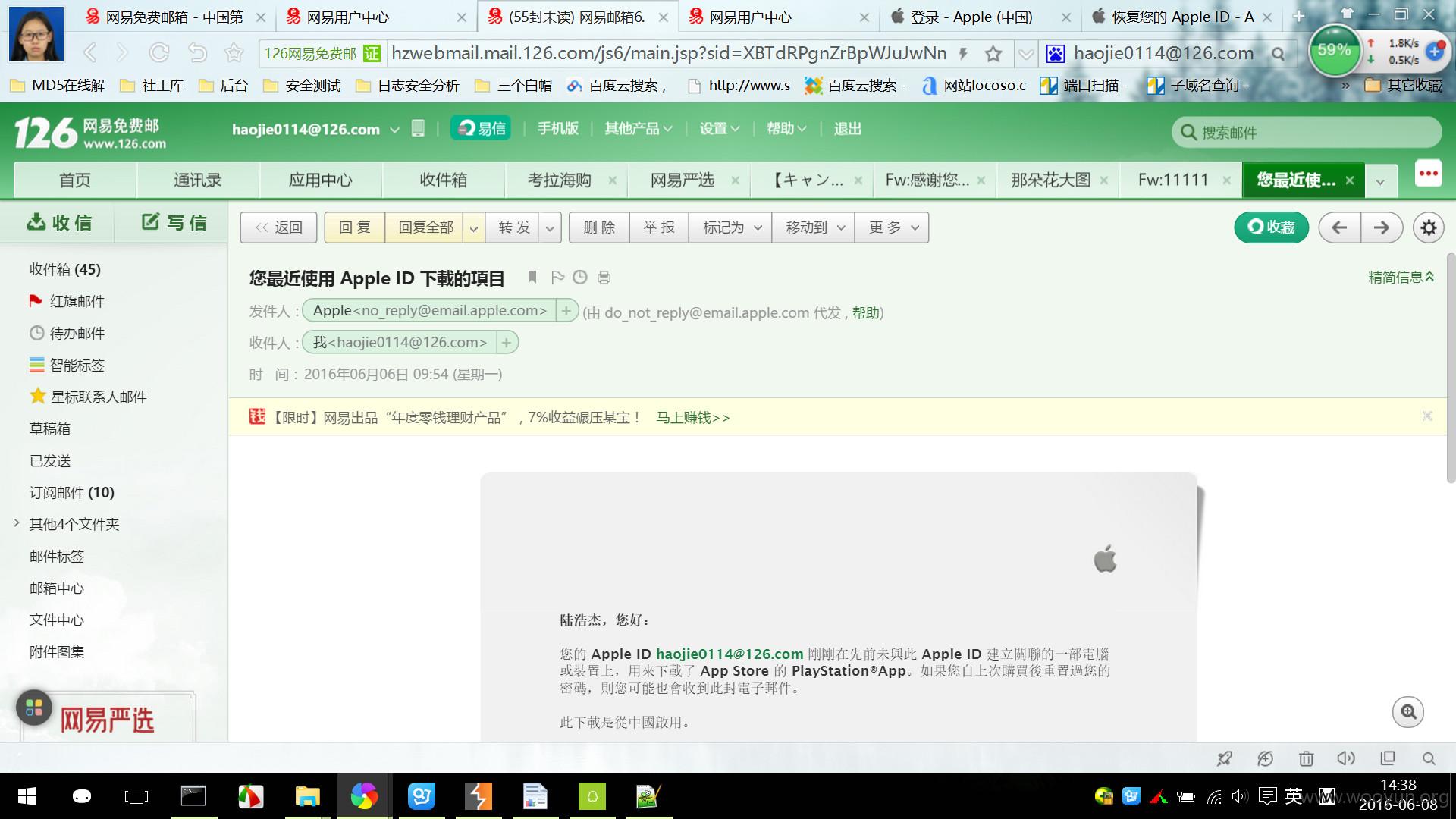
Task: Click the colorful app grid icon at bottom-left
Action: click(x=34, y=708)
